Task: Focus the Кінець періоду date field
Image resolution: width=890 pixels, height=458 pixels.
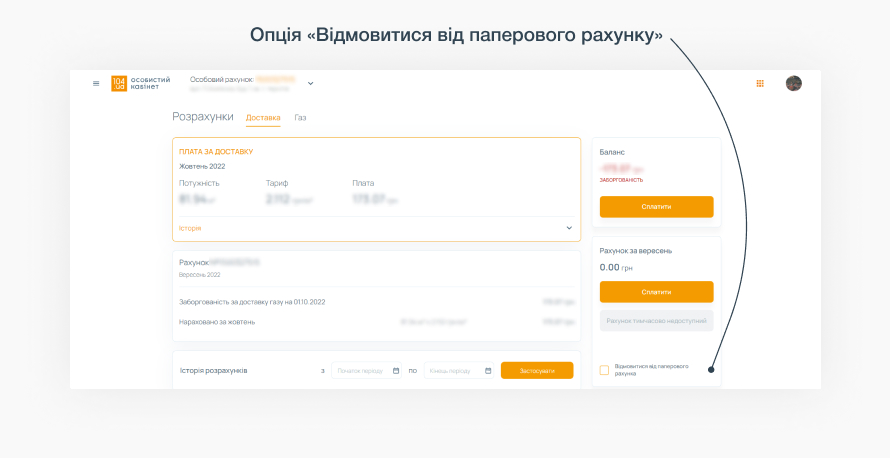Action: [x=453, y=371]
